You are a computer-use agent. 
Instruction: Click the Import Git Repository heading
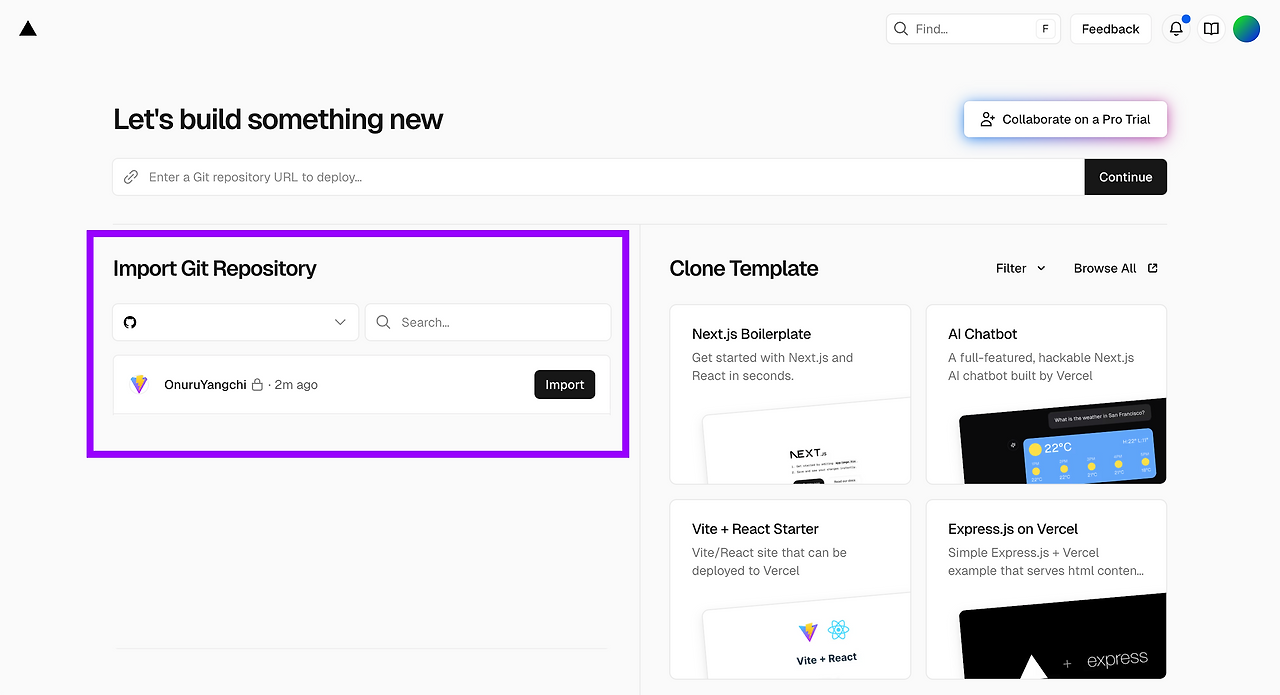coord(214,268)
